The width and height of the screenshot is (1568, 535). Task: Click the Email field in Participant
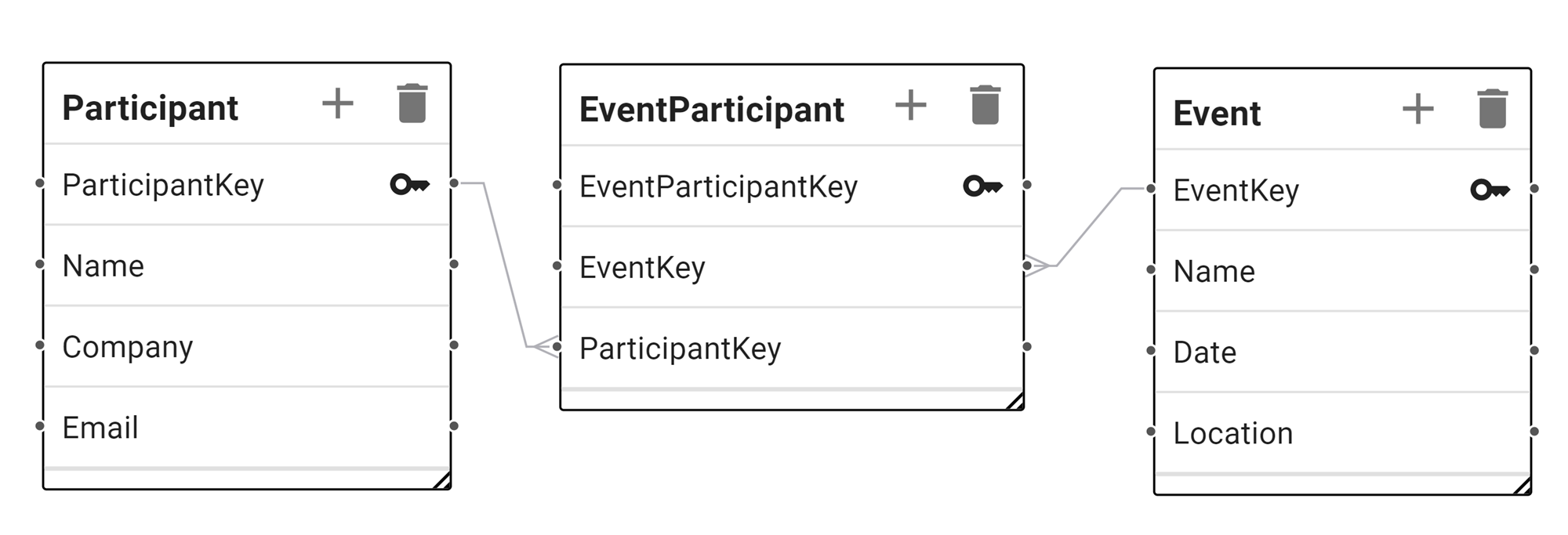coord(100,428)
